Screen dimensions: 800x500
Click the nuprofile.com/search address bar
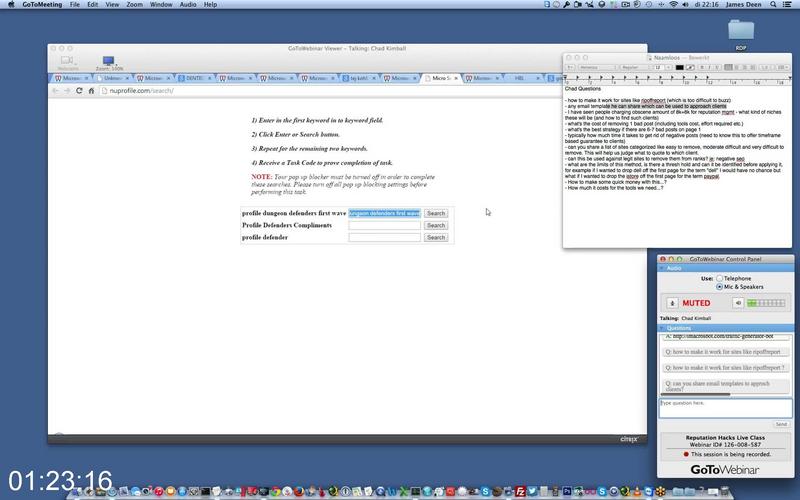(x=332, y=91)
